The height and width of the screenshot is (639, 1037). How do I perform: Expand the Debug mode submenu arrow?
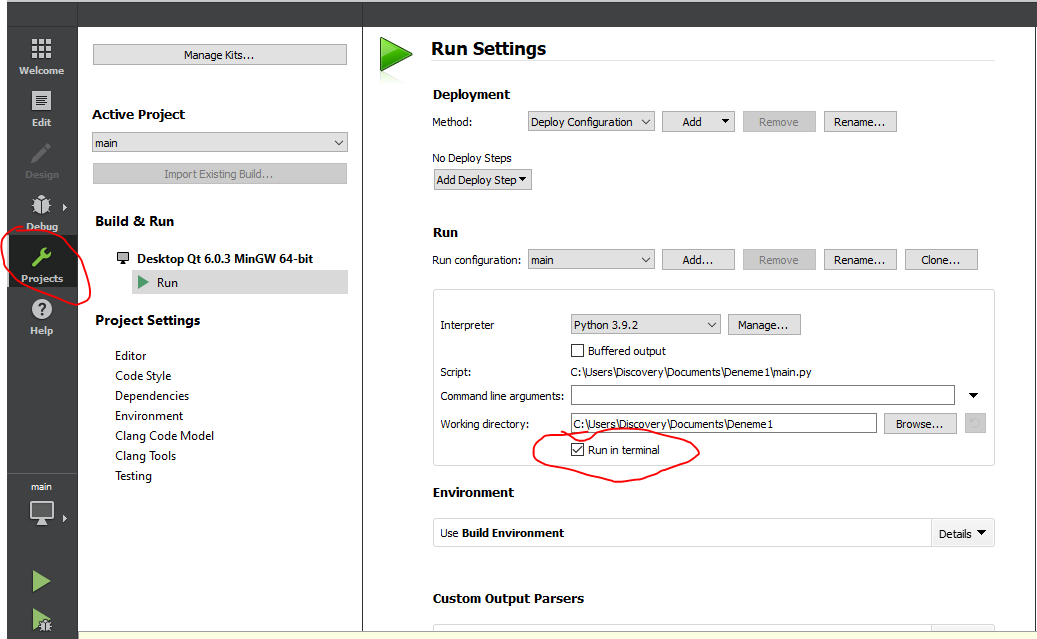(65, 207)
